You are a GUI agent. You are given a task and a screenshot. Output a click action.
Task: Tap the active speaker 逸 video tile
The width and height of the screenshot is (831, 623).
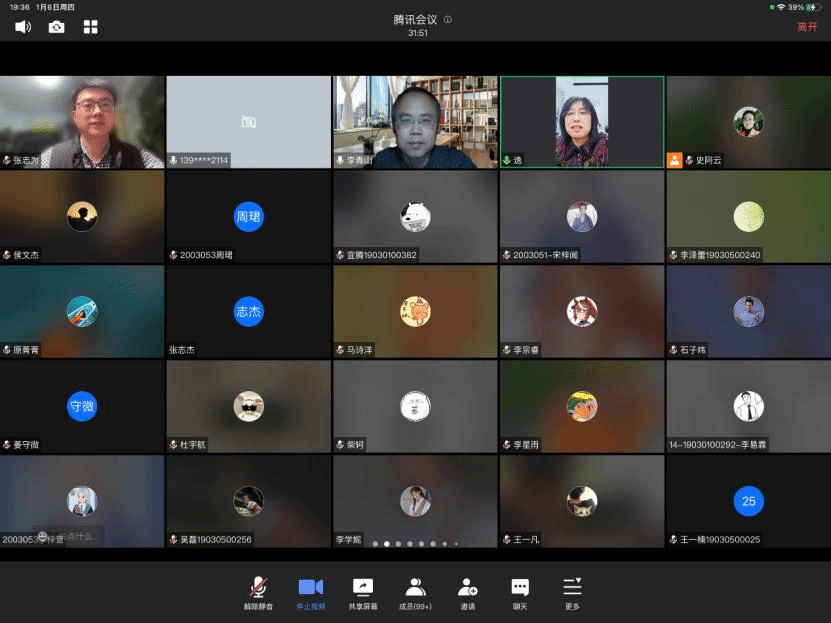point(582,121)
